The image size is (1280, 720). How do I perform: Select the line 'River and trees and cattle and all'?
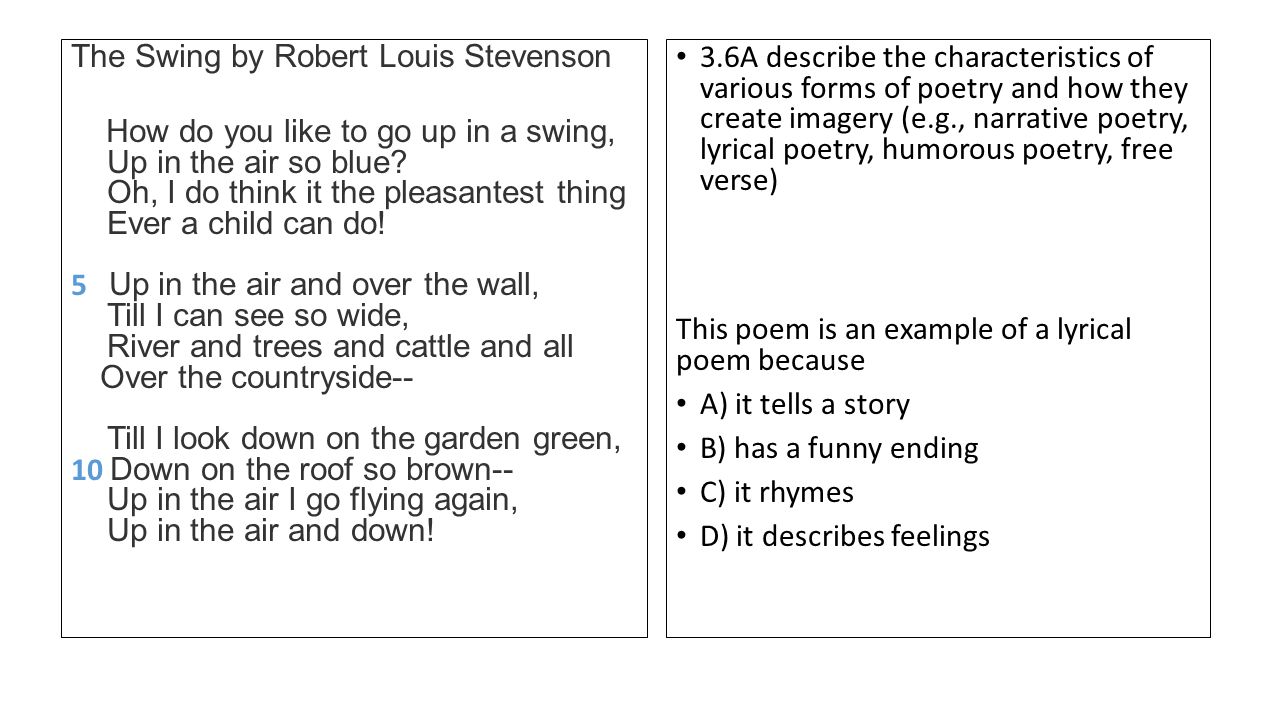pos(340,347)
